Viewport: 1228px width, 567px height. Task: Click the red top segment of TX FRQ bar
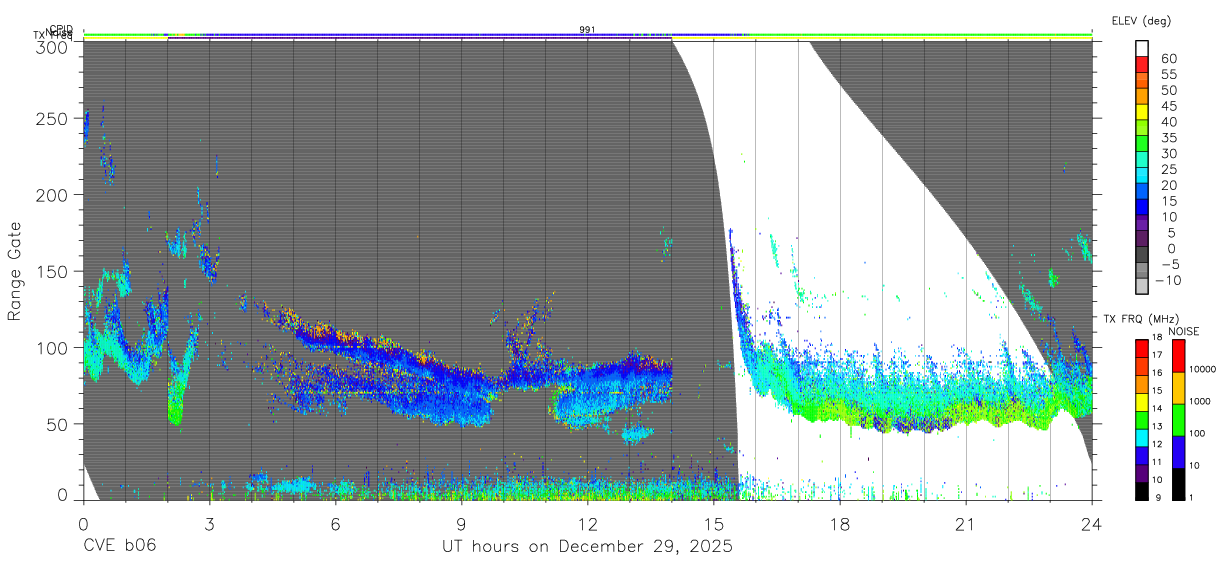(1143, 347)
